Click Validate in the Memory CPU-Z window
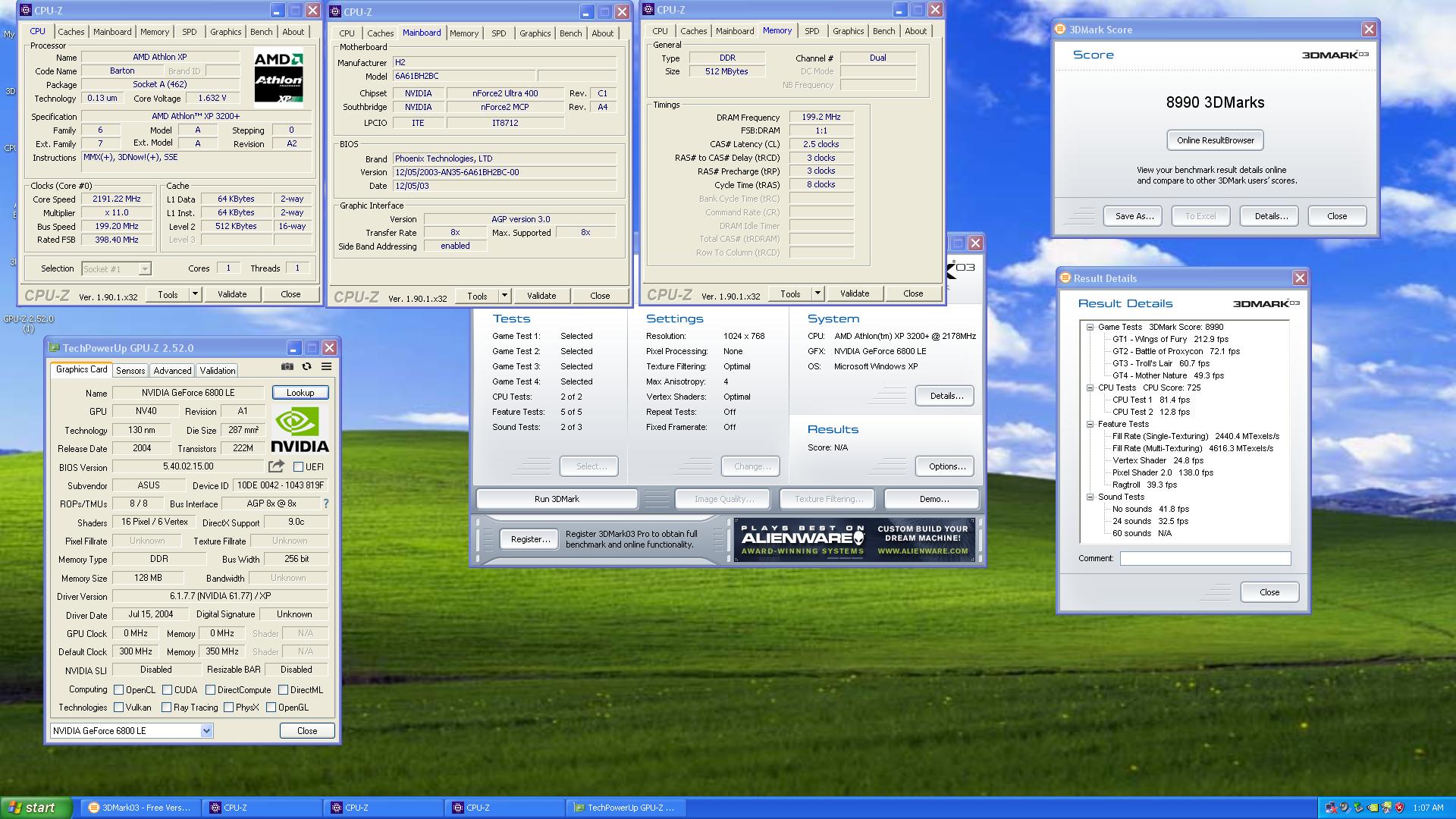1456x819 pixels. (854, 293)
